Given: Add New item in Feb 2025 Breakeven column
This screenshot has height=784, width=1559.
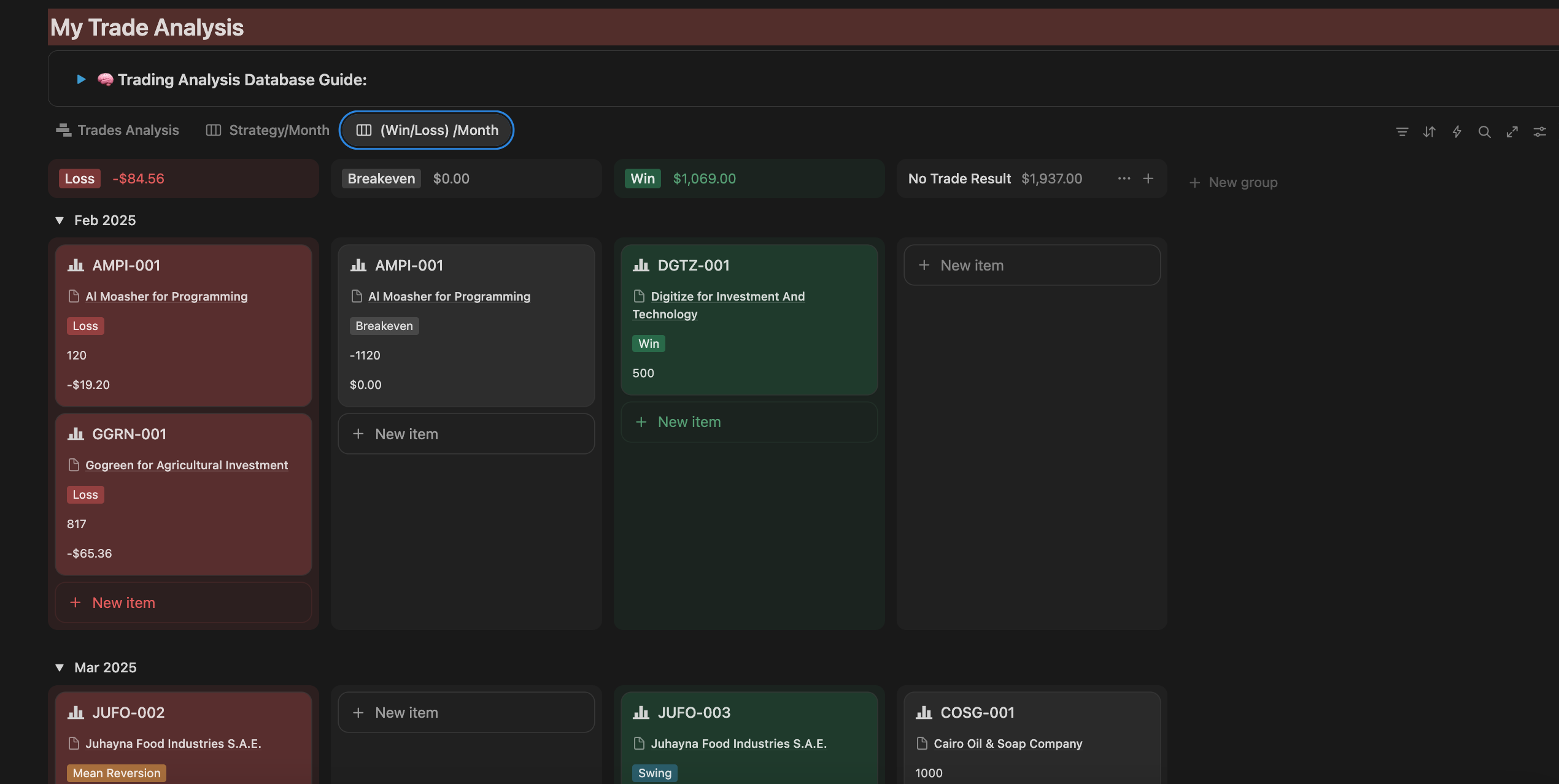Looking at the screenshot, I should pos(466,434).
